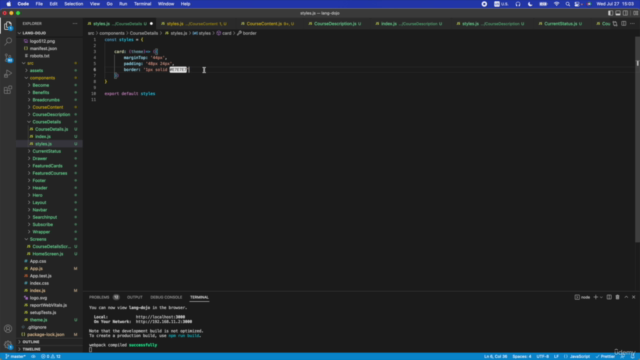
Task: Click the open changes icon in editor toolbar
Action: 615,24
